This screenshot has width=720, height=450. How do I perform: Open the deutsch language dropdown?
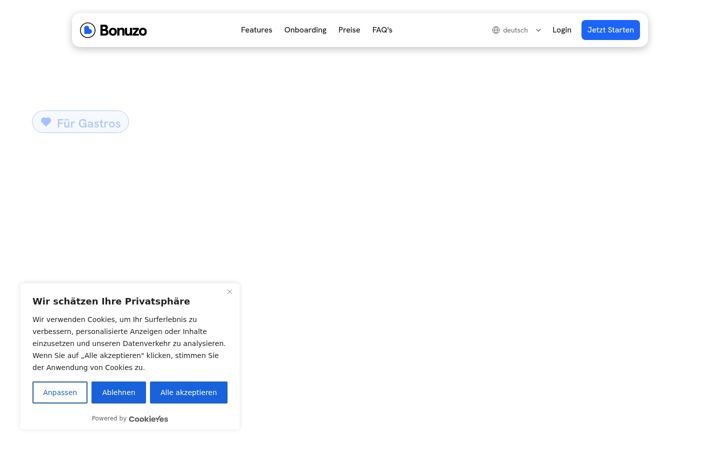click(517, 30)
